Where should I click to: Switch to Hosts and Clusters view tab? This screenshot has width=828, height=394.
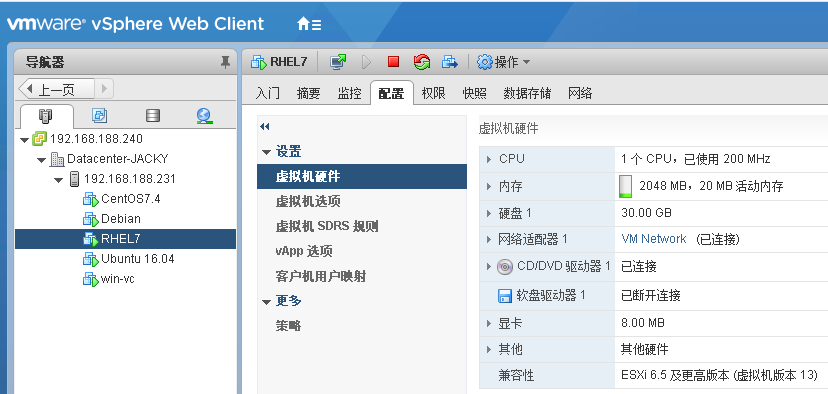point(46,116)
